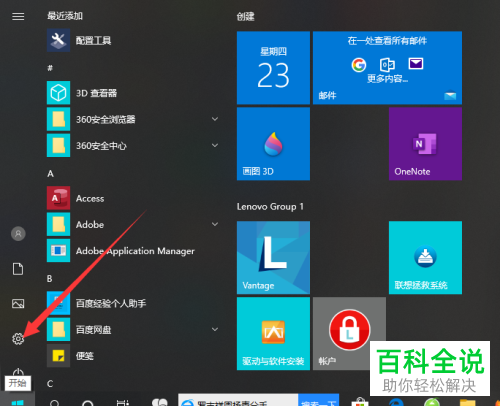Image resolution: width=500 pixels, height=406 pixels.
Task: Click the # section header
Action: pos(50,68)
